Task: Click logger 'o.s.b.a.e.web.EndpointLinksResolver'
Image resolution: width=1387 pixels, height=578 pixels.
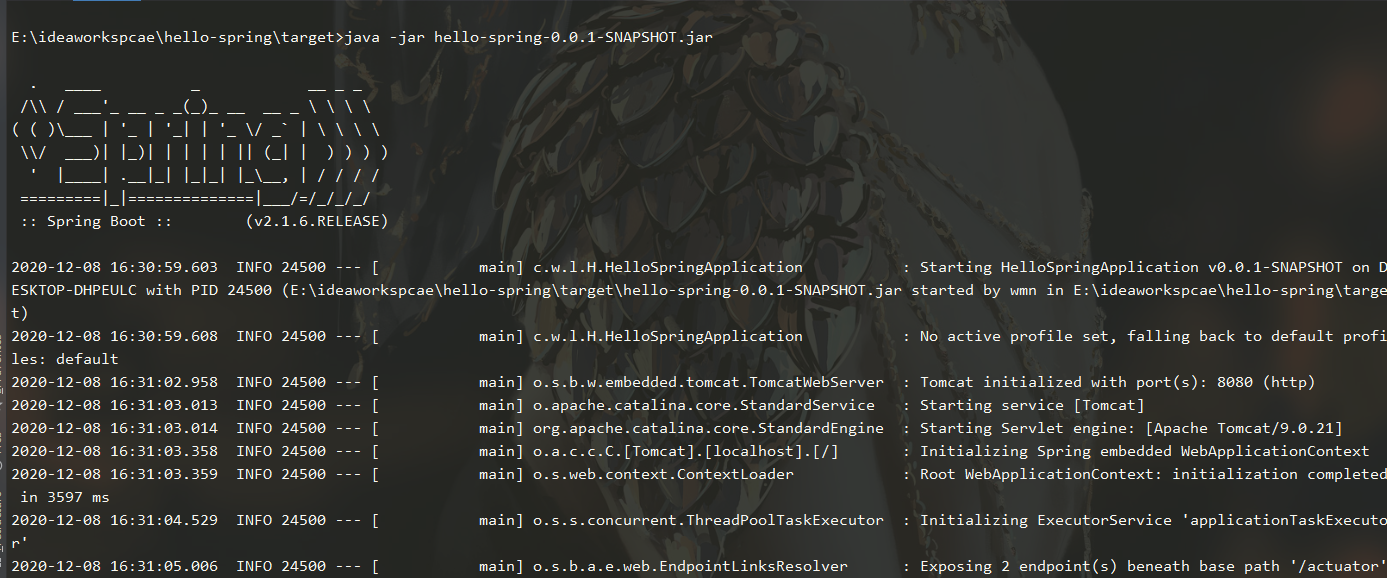Action: pyautogui.click(x=690, y=566)
